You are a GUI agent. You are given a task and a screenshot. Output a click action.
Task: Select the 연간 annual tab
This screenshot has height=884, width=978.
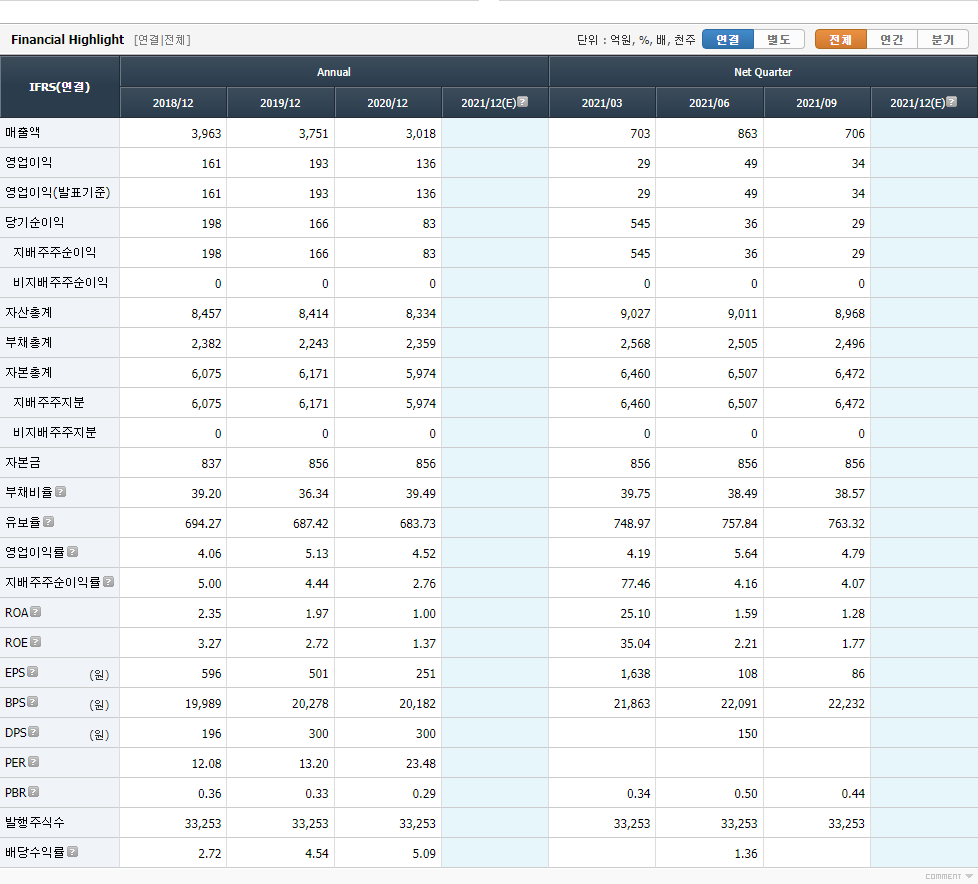[892, 39]
